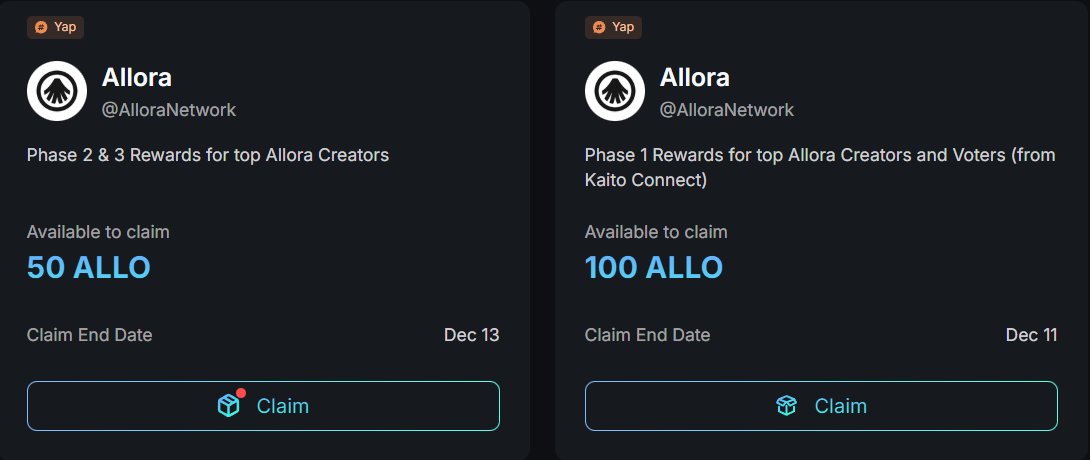Click the box icon in the 100 ALLO Claim button
Viewport: 1090px width, 460px height.
[x=787, y=405]
